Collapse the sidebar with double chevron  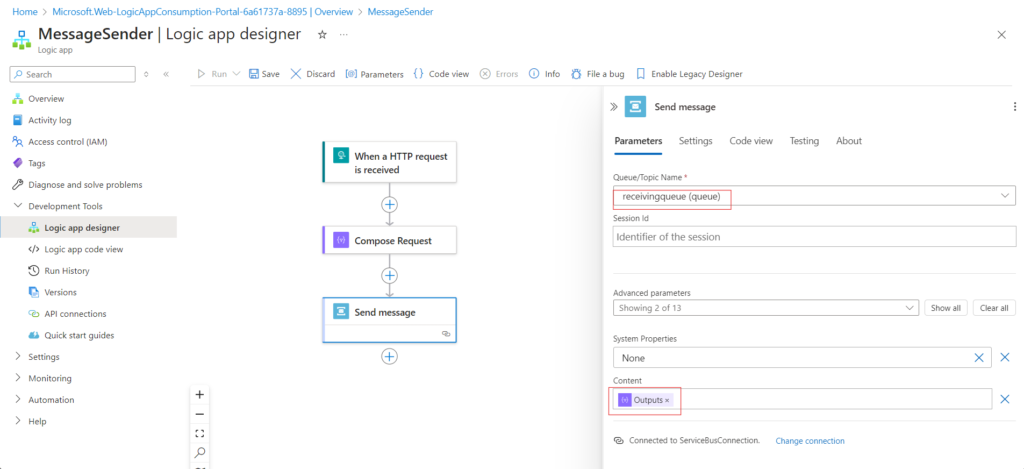click(166, 74)
